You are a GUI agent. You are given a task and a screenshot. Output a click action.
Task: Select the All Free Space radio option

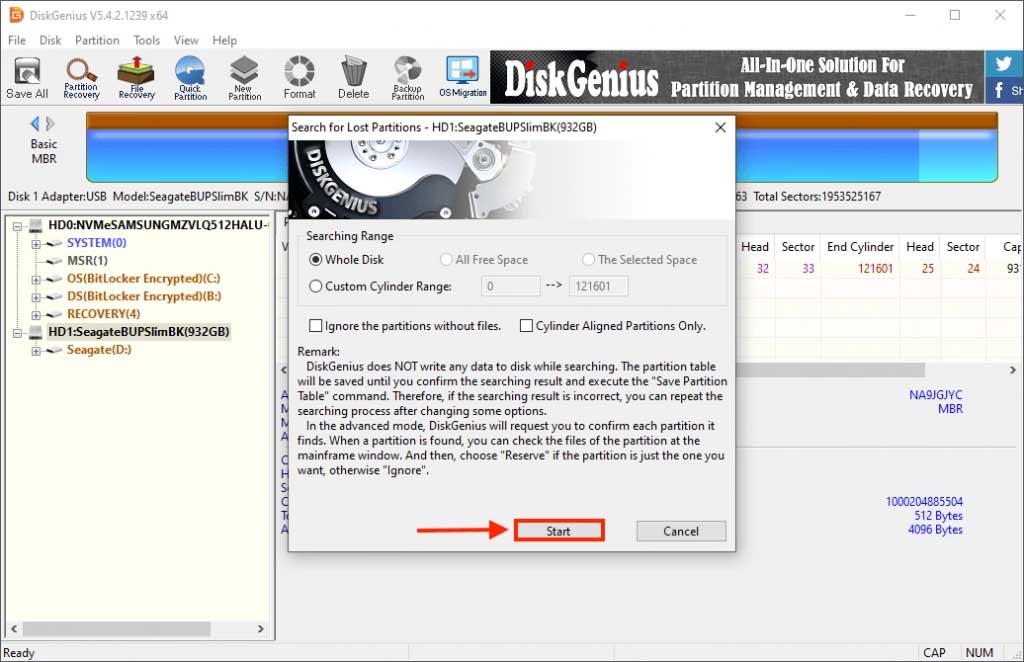pyautogui.click(x=446, y=260)
